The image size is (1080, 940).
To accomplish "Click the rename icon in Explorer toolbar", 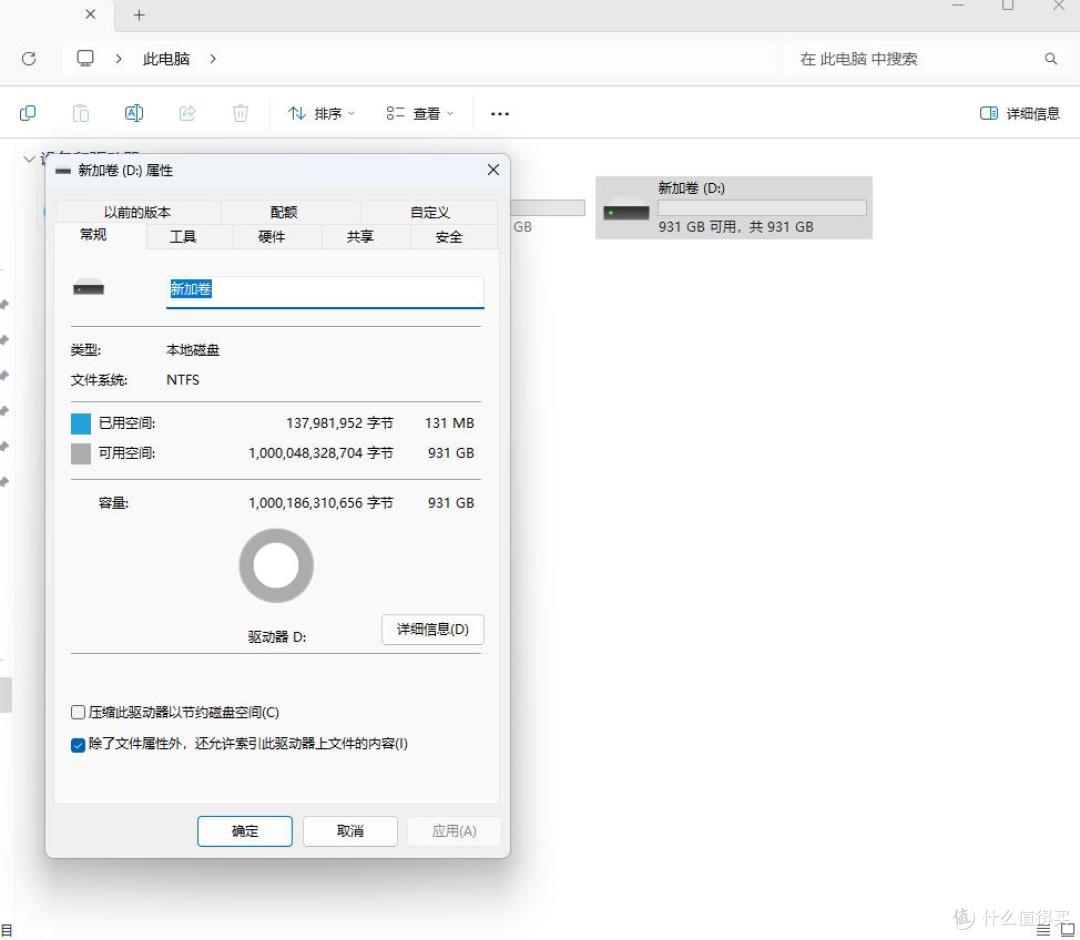I will [x=134, y=113].
